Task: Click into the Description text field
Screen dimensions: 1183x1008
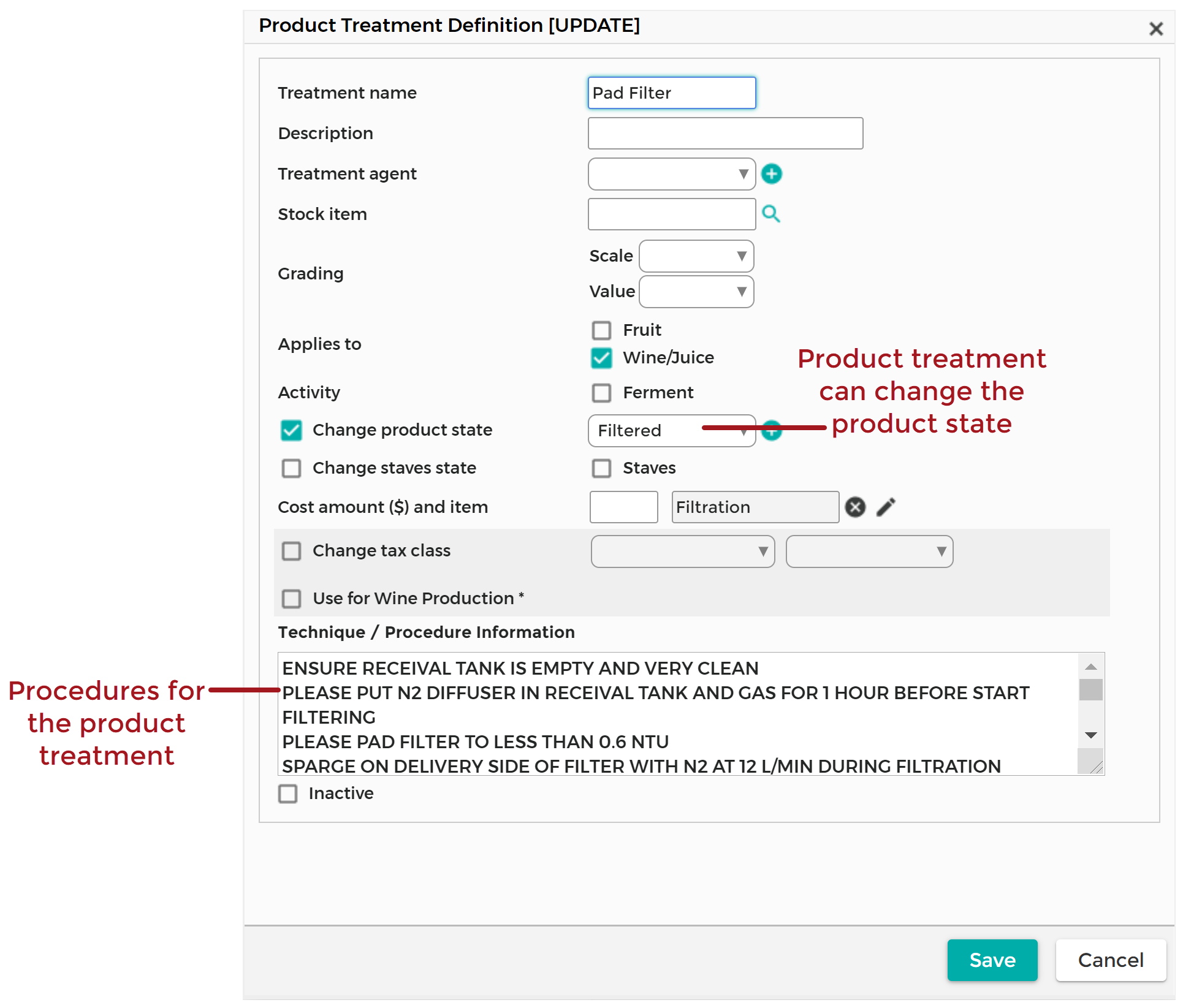Action: point(725,134)
